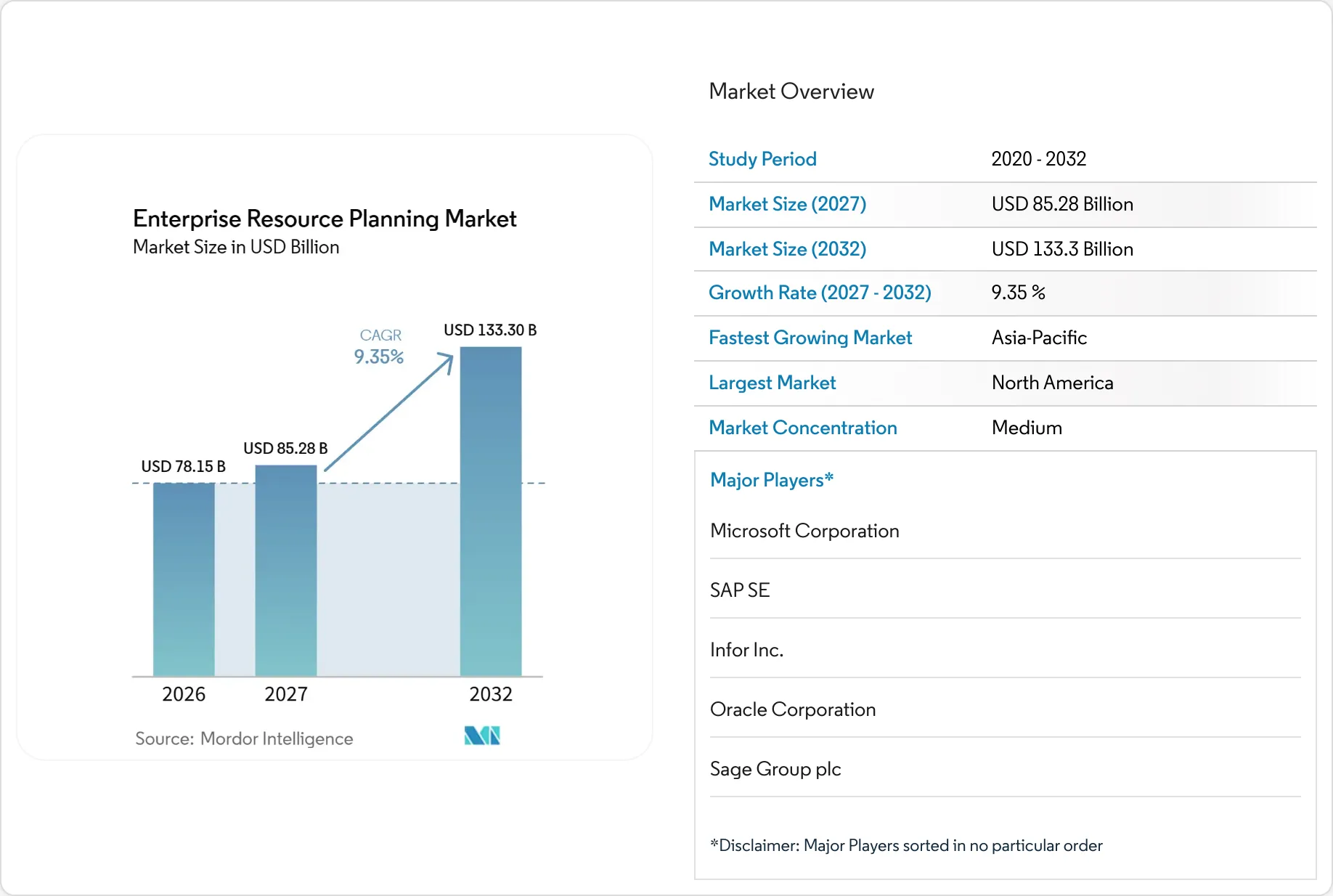Select 'SAP SE' in major players
Image resolution: width=1333 pixels, height=896 pixels.
pyautogui.click(x=740, y=590)
